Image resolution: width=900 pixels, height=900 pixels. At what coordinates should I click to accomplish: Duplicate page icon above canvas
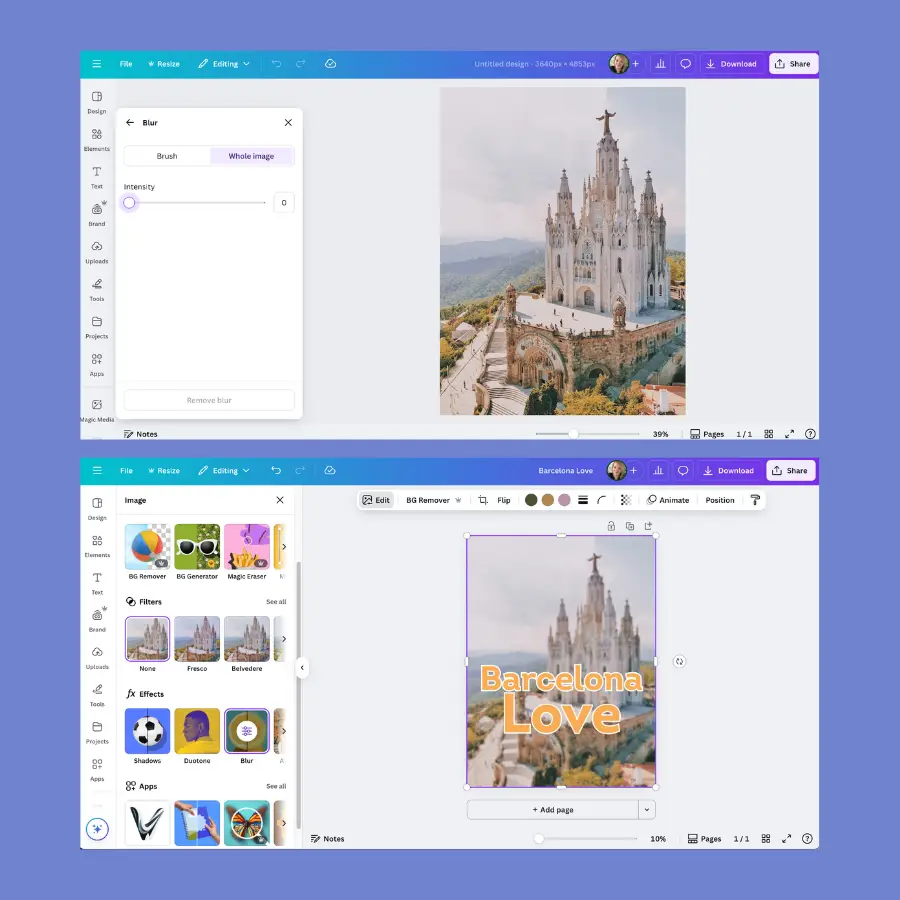630,526
